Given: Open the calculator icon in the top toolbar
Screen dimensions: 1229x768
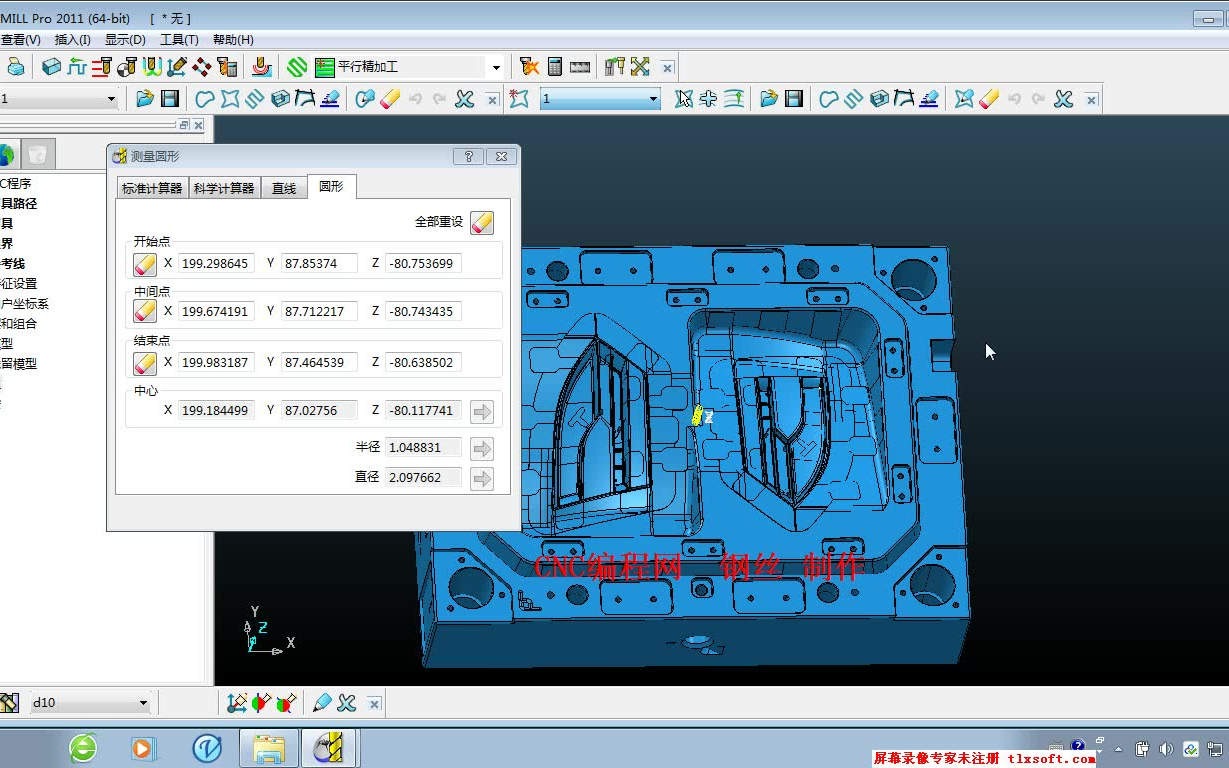Looking at the screenshot, I should pyautogui.click(x=555, y=67).
